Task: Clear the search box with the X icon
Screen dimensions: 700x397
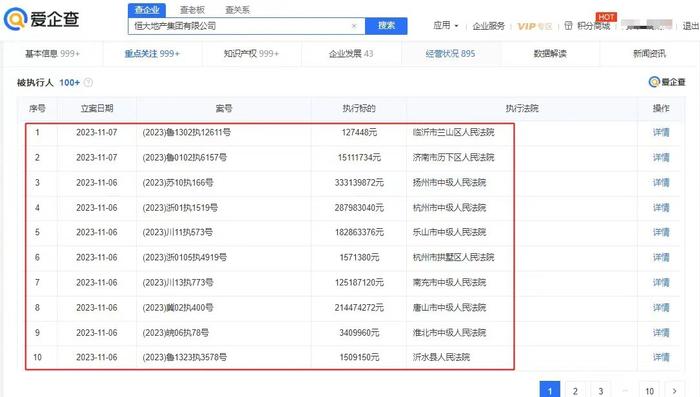Action: coord(354,26)
